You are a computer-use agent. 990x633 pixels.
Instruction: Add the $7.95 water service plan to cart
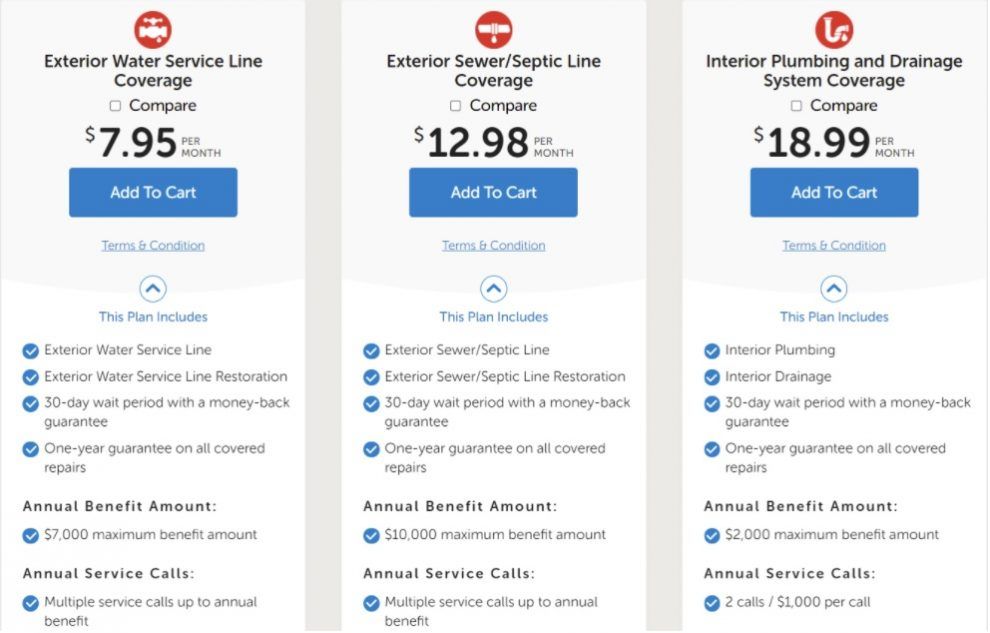pos(153,192)
